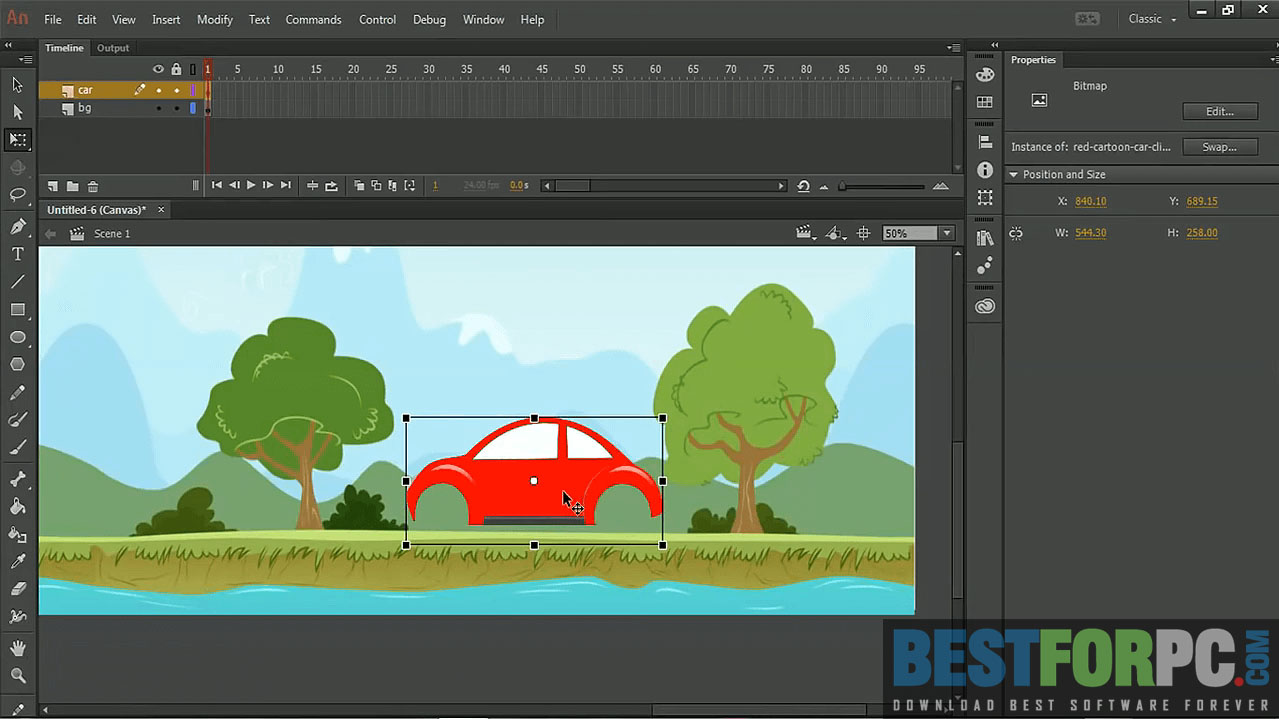1279x719 pixels.
Task: Lock or unlock all layers header
Action: (177, 69)
